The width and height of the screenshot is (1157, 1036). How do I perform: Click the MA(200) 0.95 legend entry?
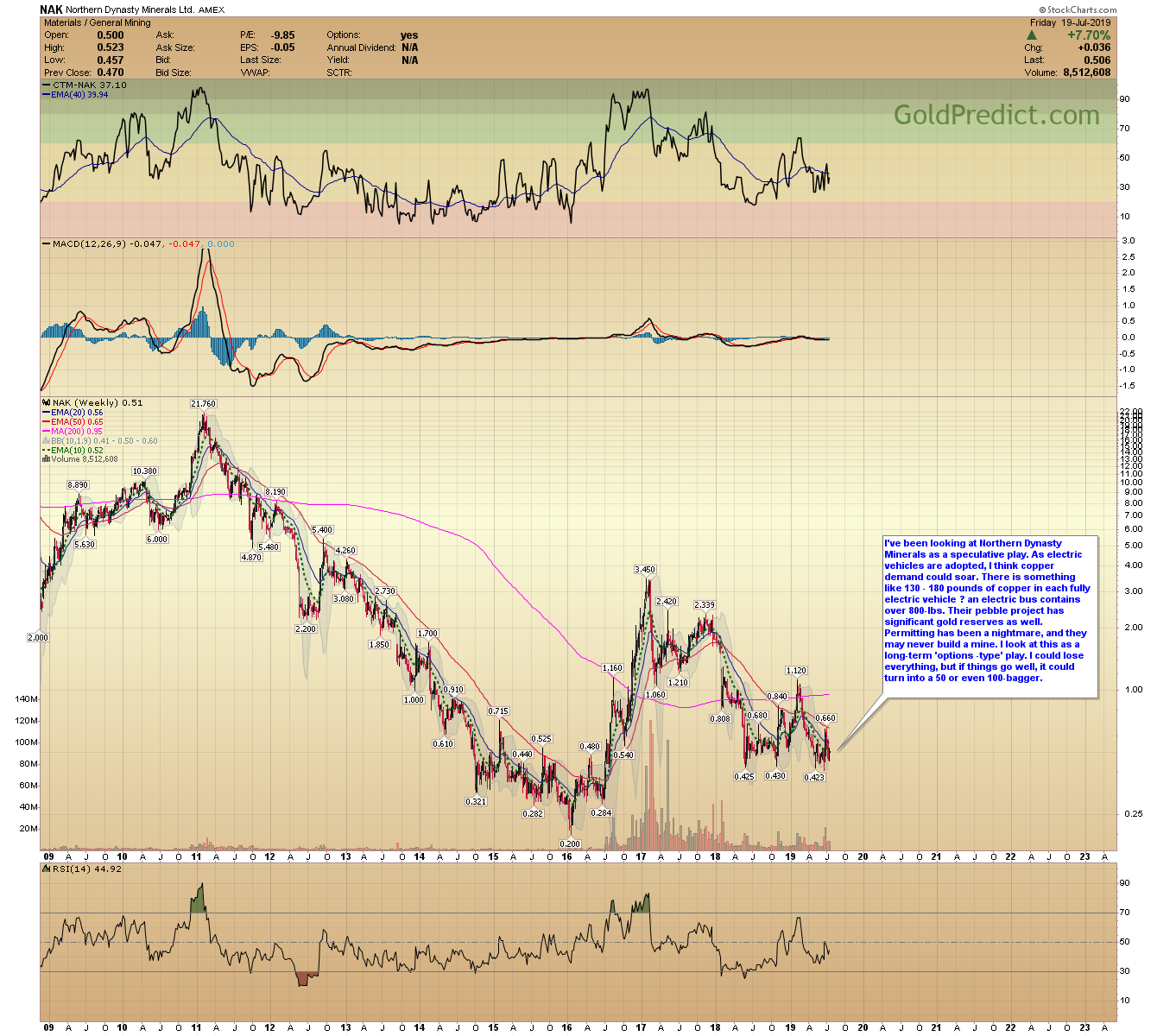tap(73, 432)
